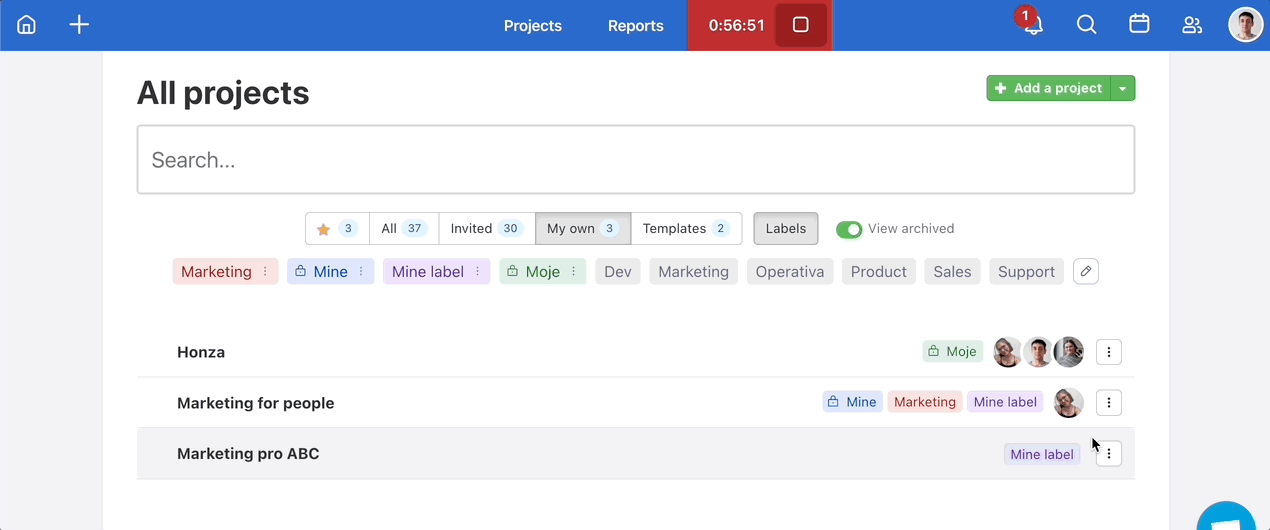Open the notifications bell
1270x530 pixels.
point(1033,25)
